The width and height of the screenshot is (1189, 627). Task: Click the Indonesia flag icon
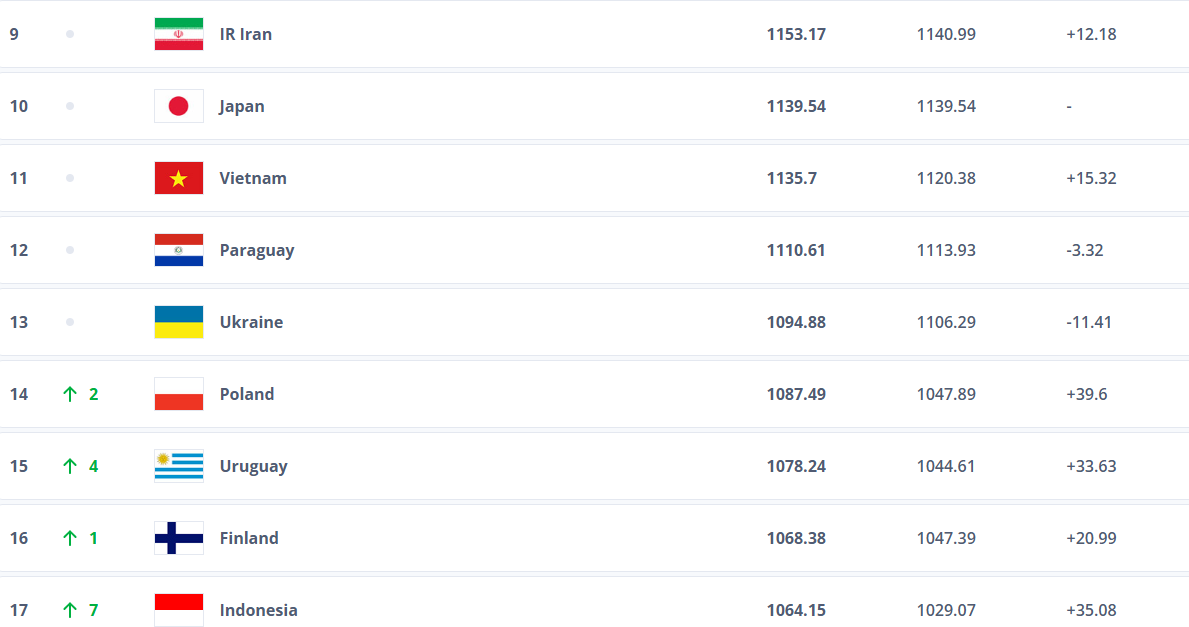tap(179, 609)
